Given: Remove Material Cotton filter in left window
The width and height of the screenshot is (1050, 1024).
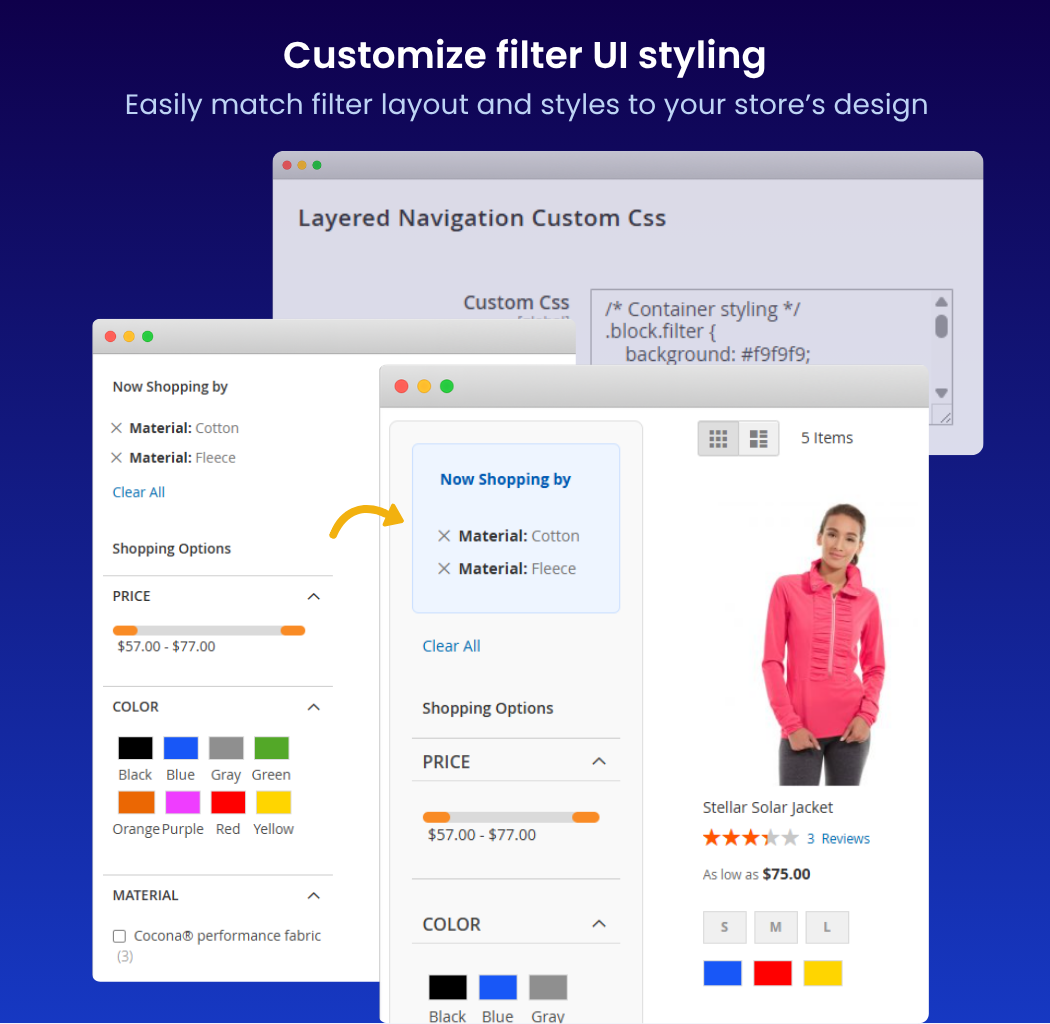Looking at the screenshot, I should click(x=117, y=428).
